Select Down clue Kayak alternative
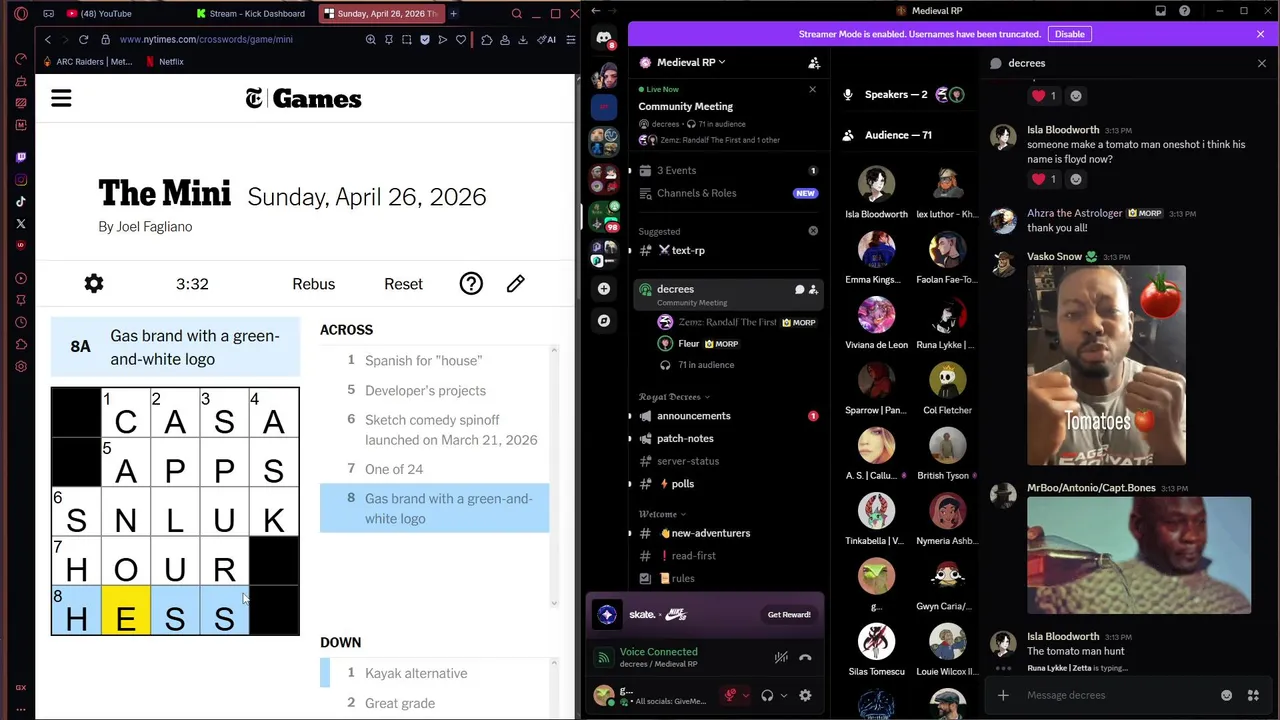The image size is (1280, 720). click(x=434, y=673)
